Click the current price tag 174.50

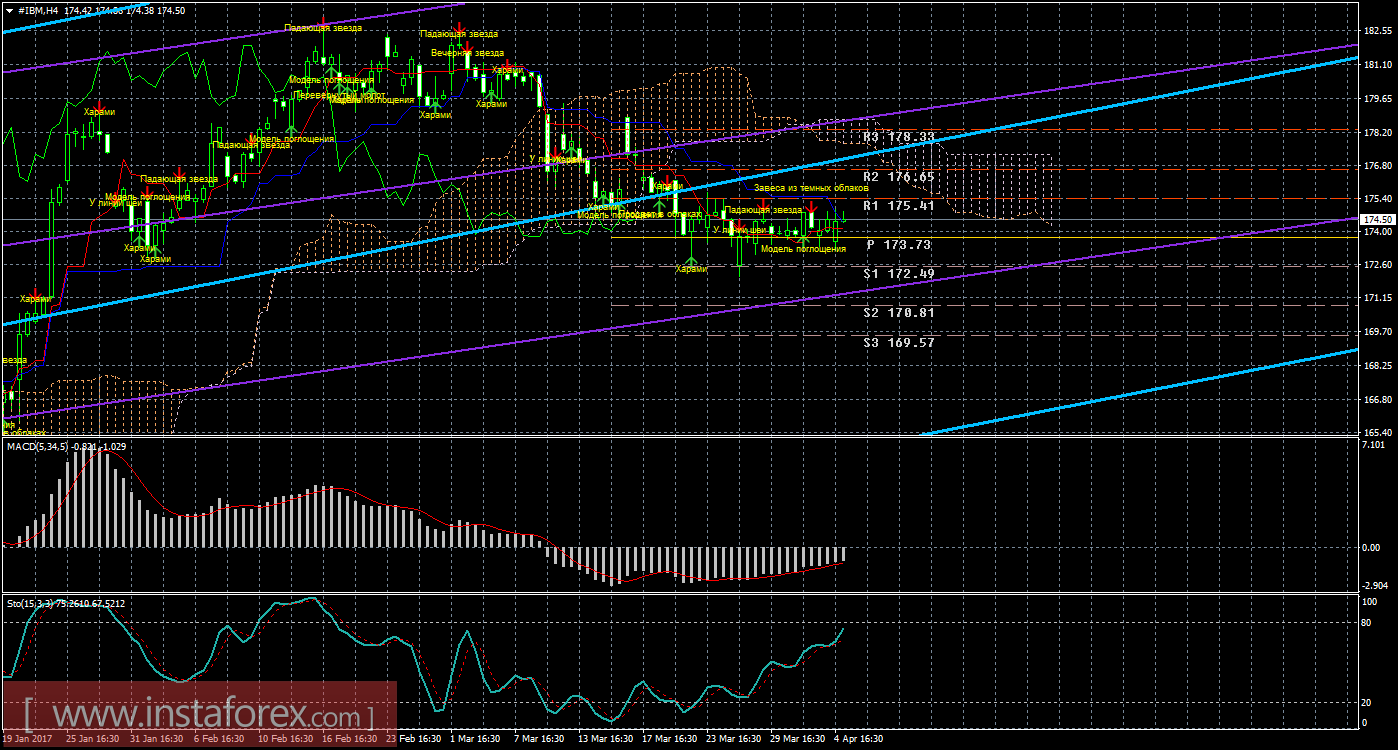pyautogui.click(x=1377, y=219)
